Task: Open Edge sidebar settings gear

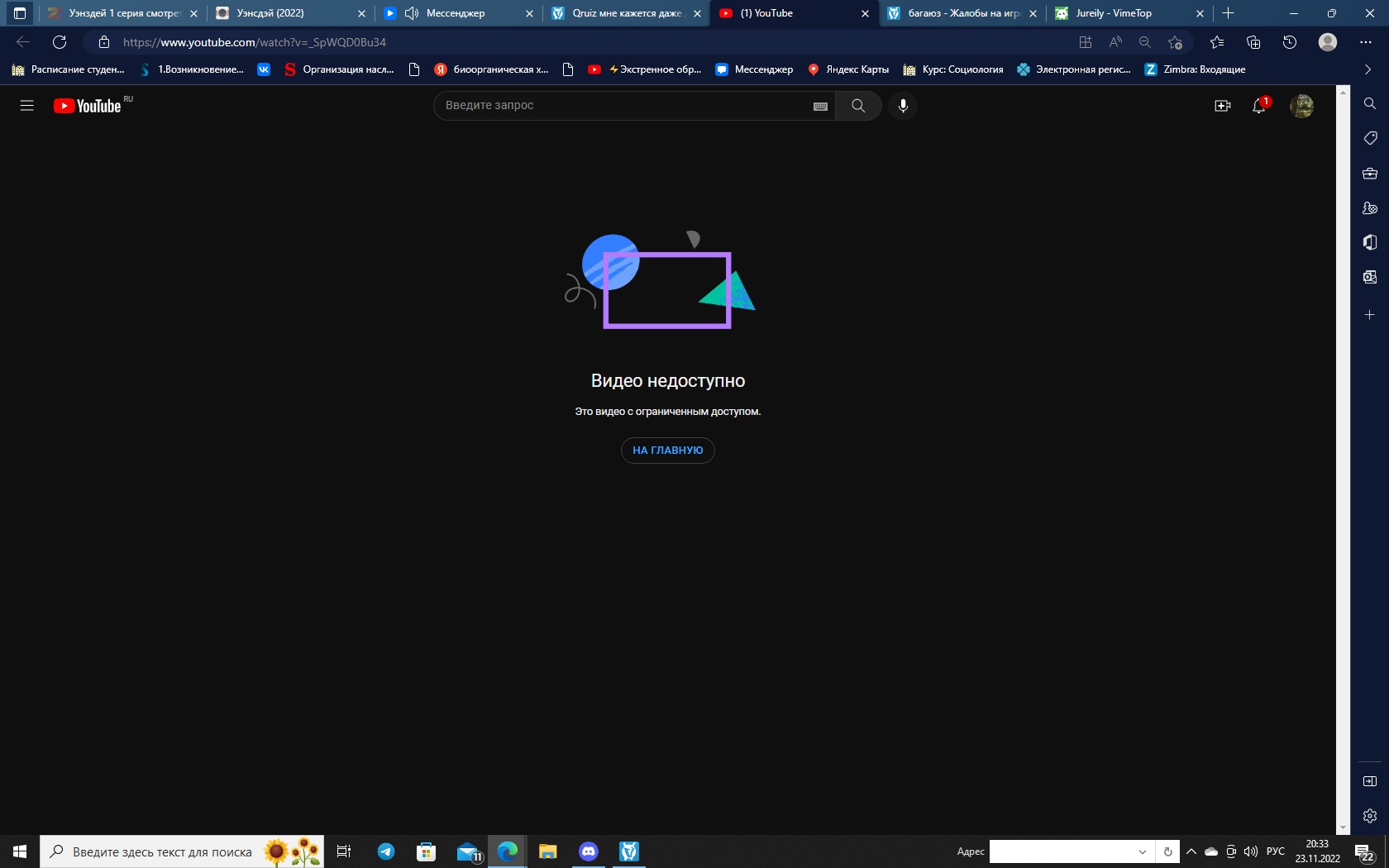Action: [1369, 816]
